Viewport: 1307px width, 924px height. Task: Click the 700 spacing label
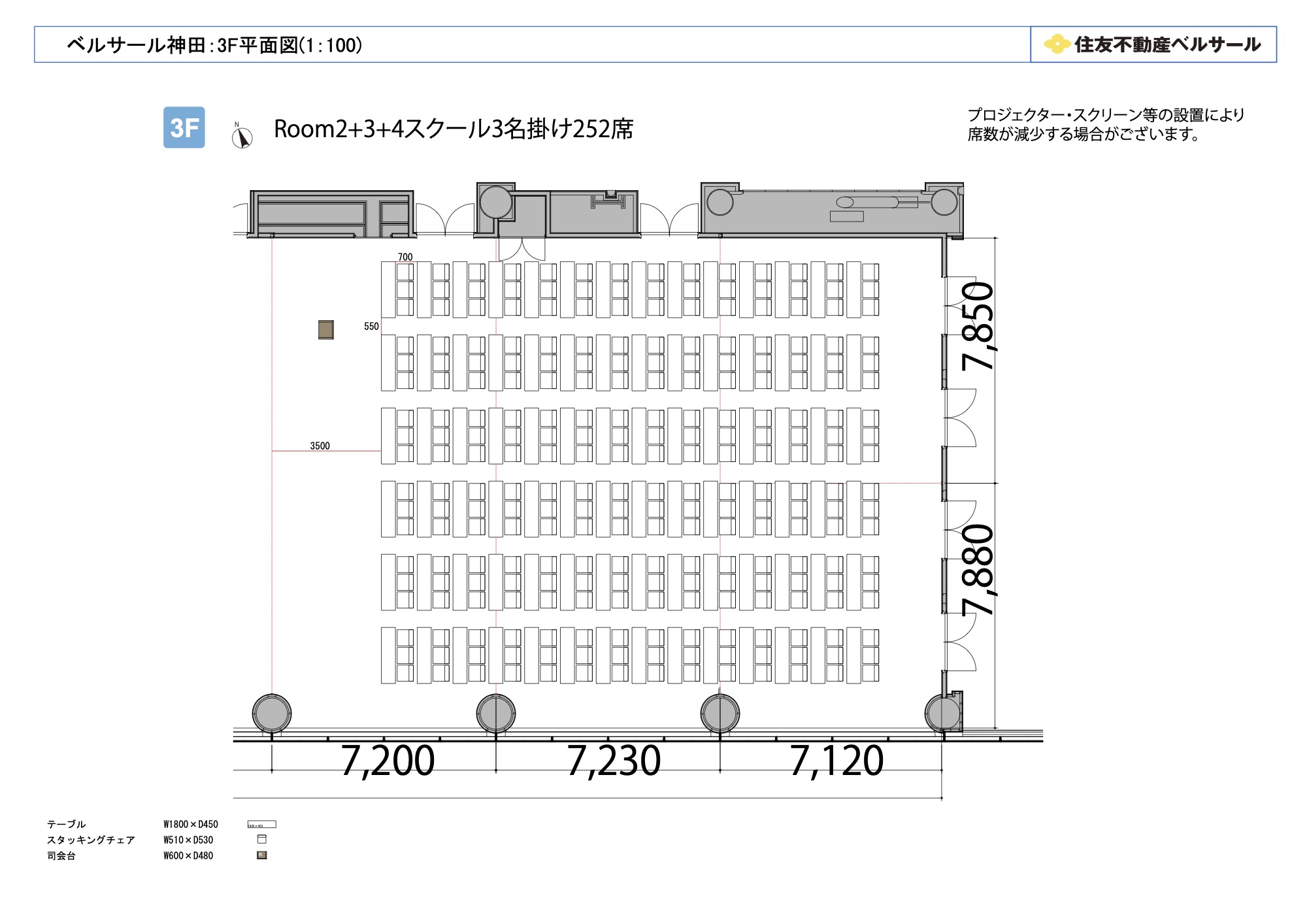point(405,257)
